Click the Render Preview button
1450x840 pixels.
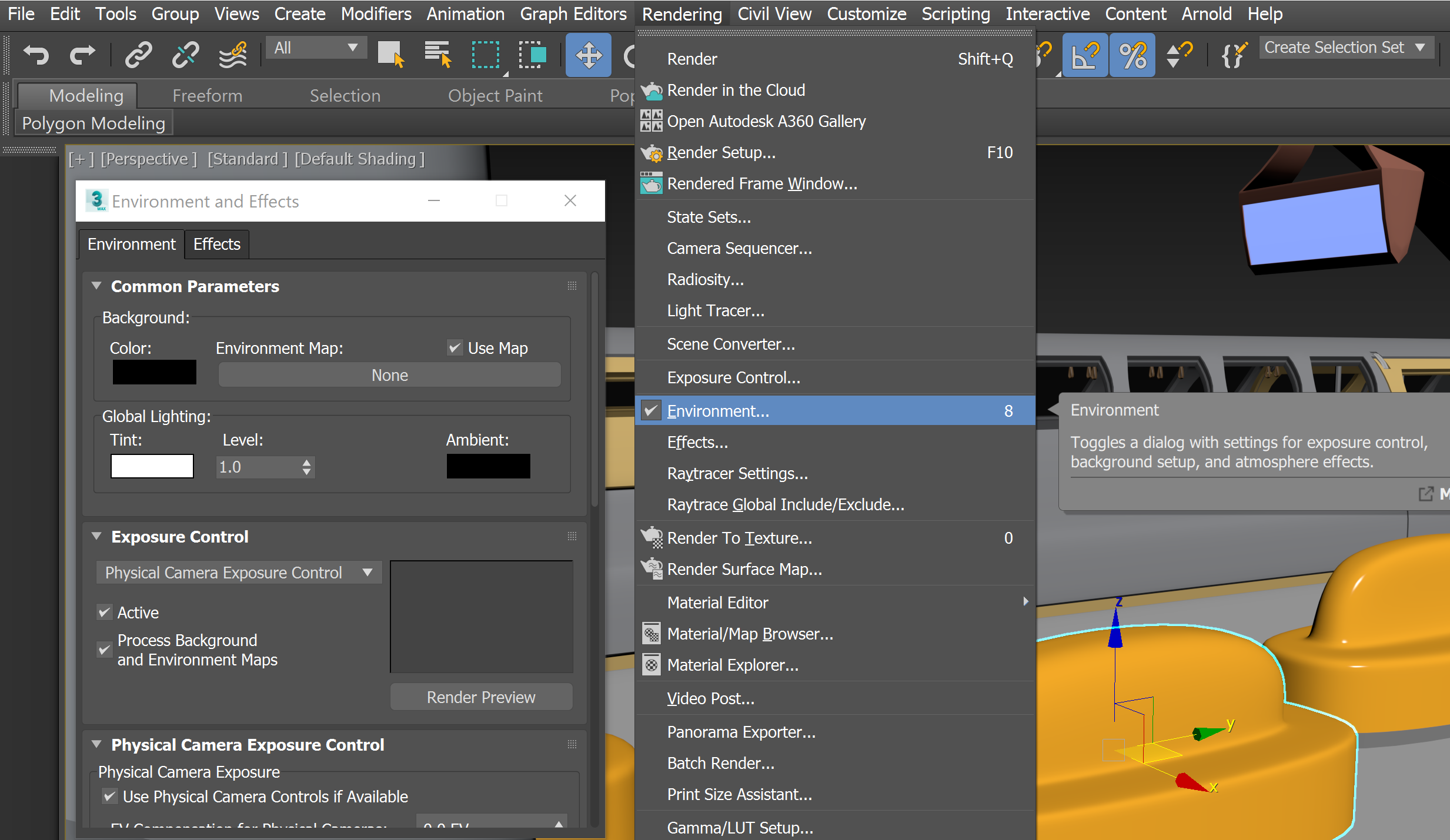[x=482, y=698]
